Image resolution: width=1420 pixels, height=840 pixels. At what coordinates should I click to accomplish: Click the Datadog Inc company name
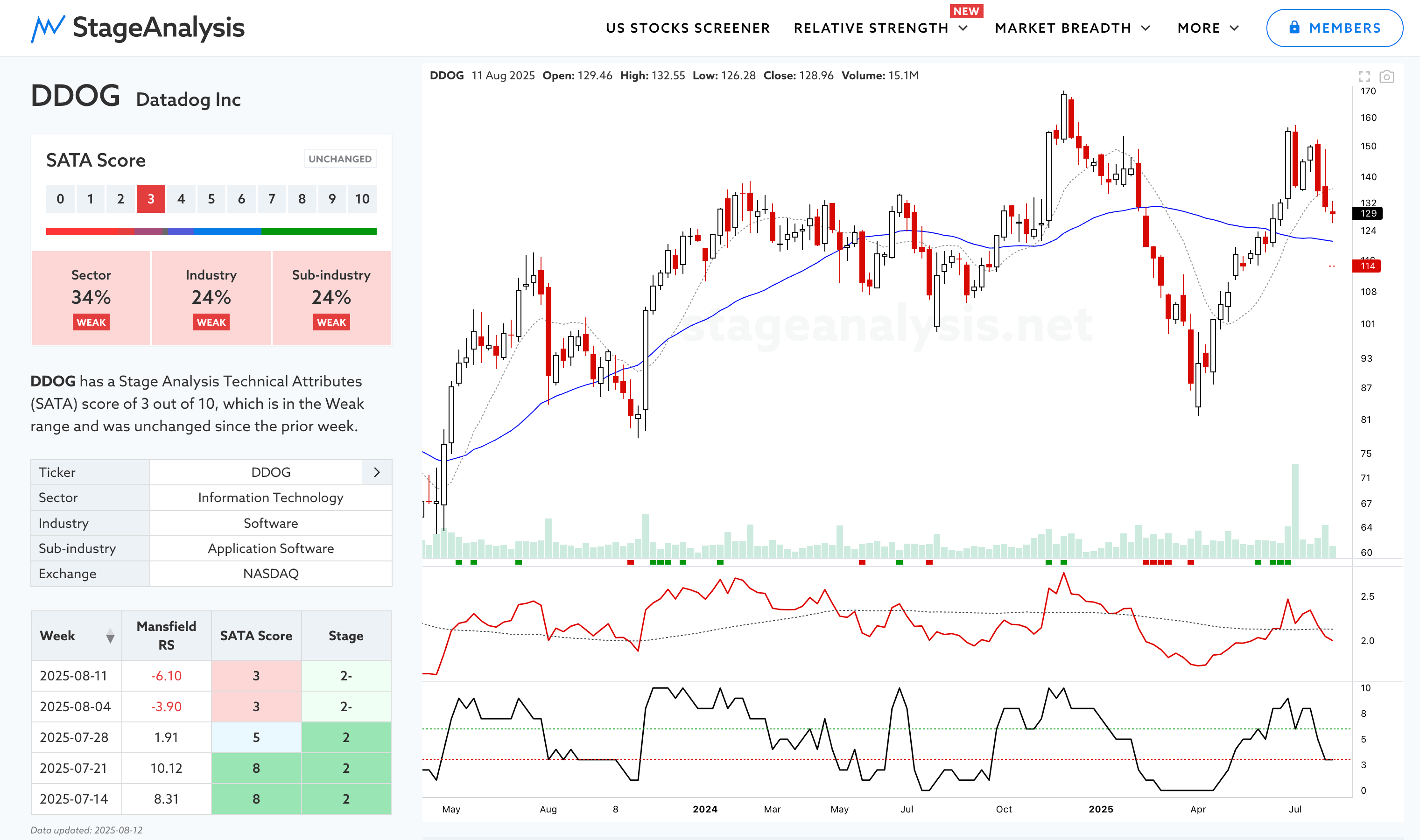coord(189,99)
